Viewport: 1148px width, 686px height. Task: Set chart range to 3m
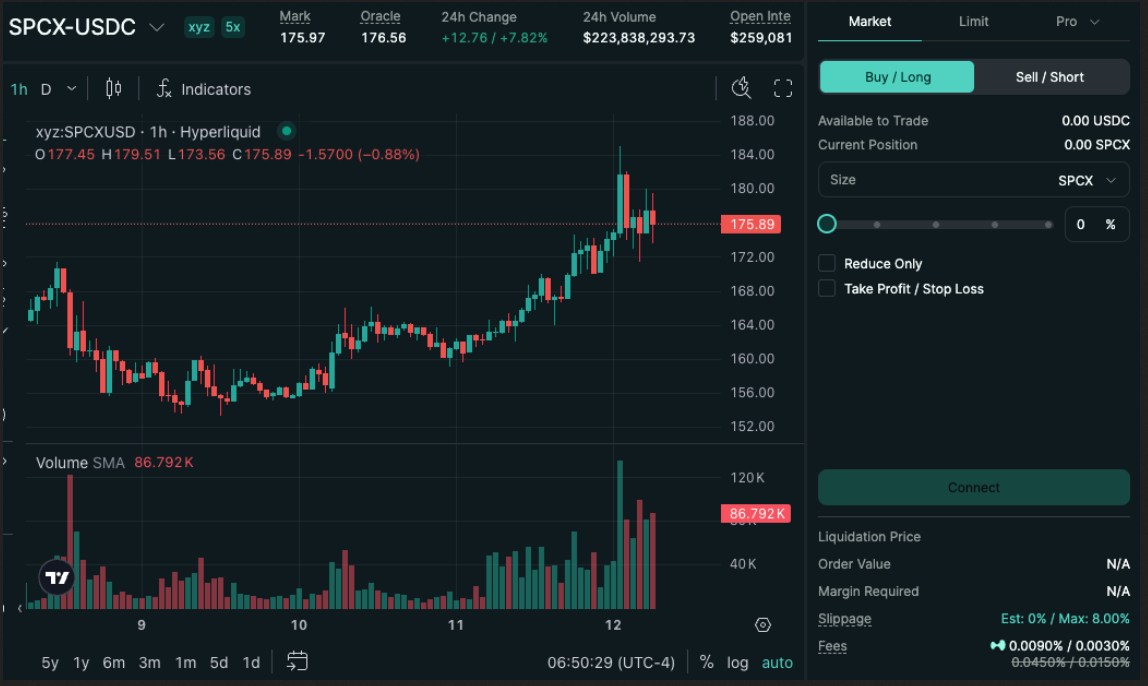pos(149,663)
